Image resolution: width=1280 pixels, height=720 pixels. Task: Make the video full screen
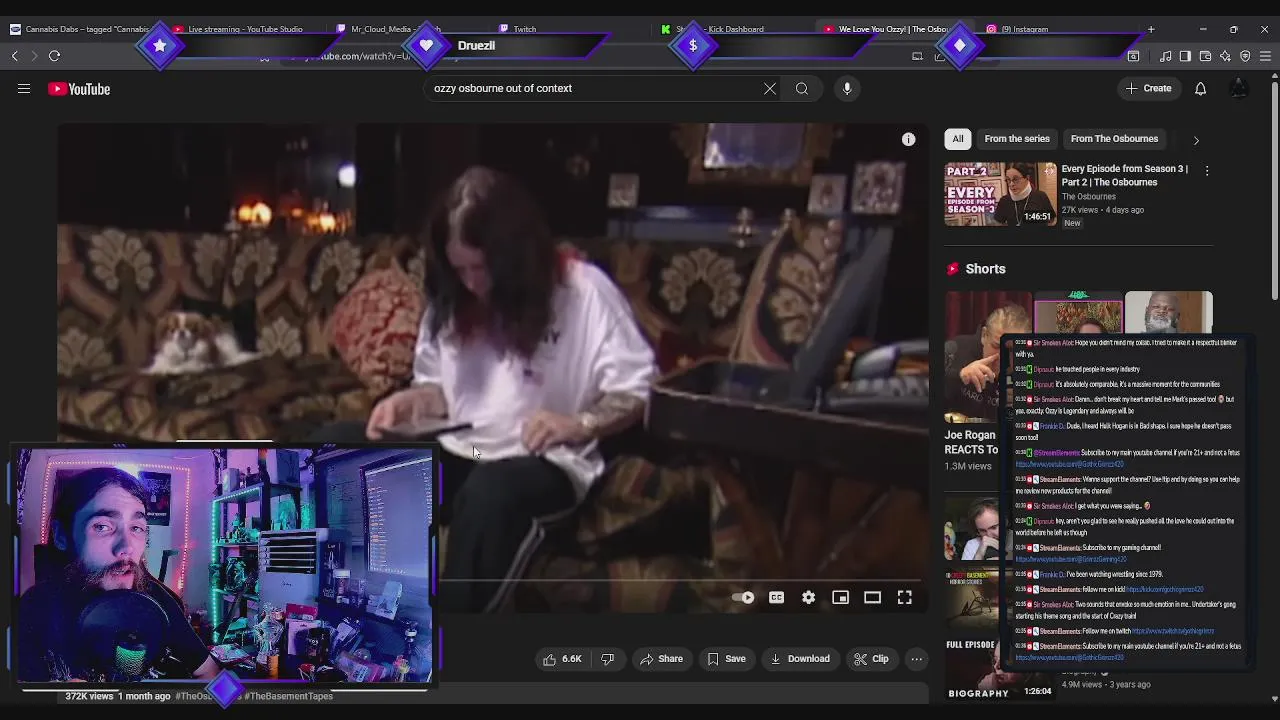tap(904, 598)
